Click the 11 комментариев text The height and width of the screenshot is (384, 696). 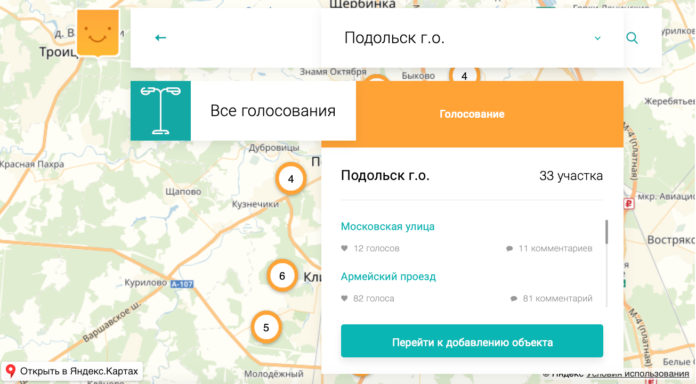[x=555, y=249]
